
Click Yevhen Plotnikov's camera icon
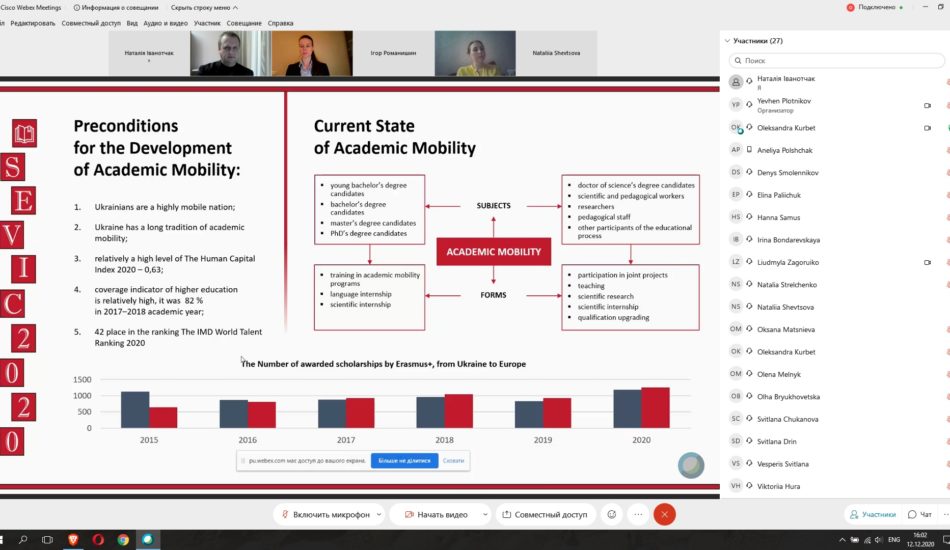coord(927,105)
